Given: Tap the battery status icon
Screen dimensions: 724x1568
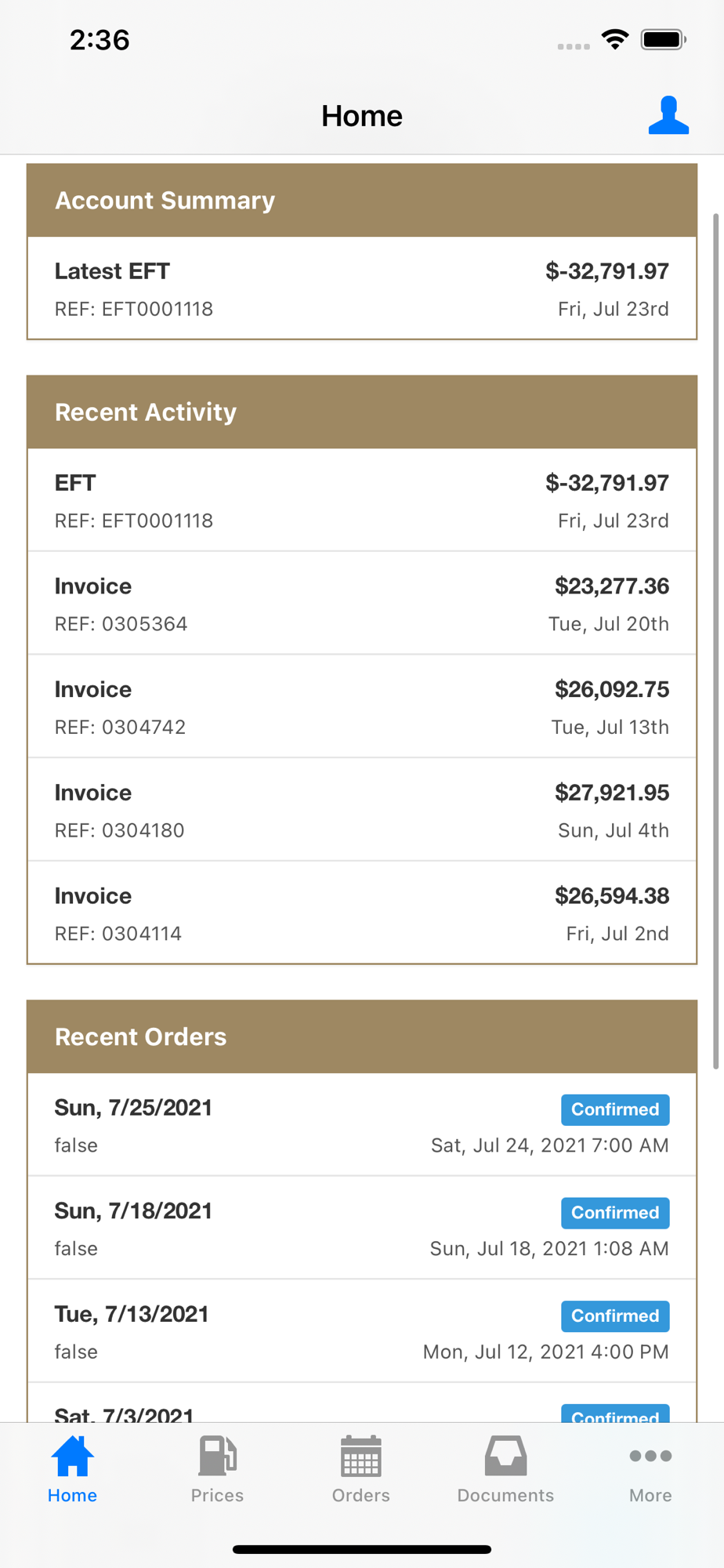Looking at the screenshot, I should pos(663,39).
